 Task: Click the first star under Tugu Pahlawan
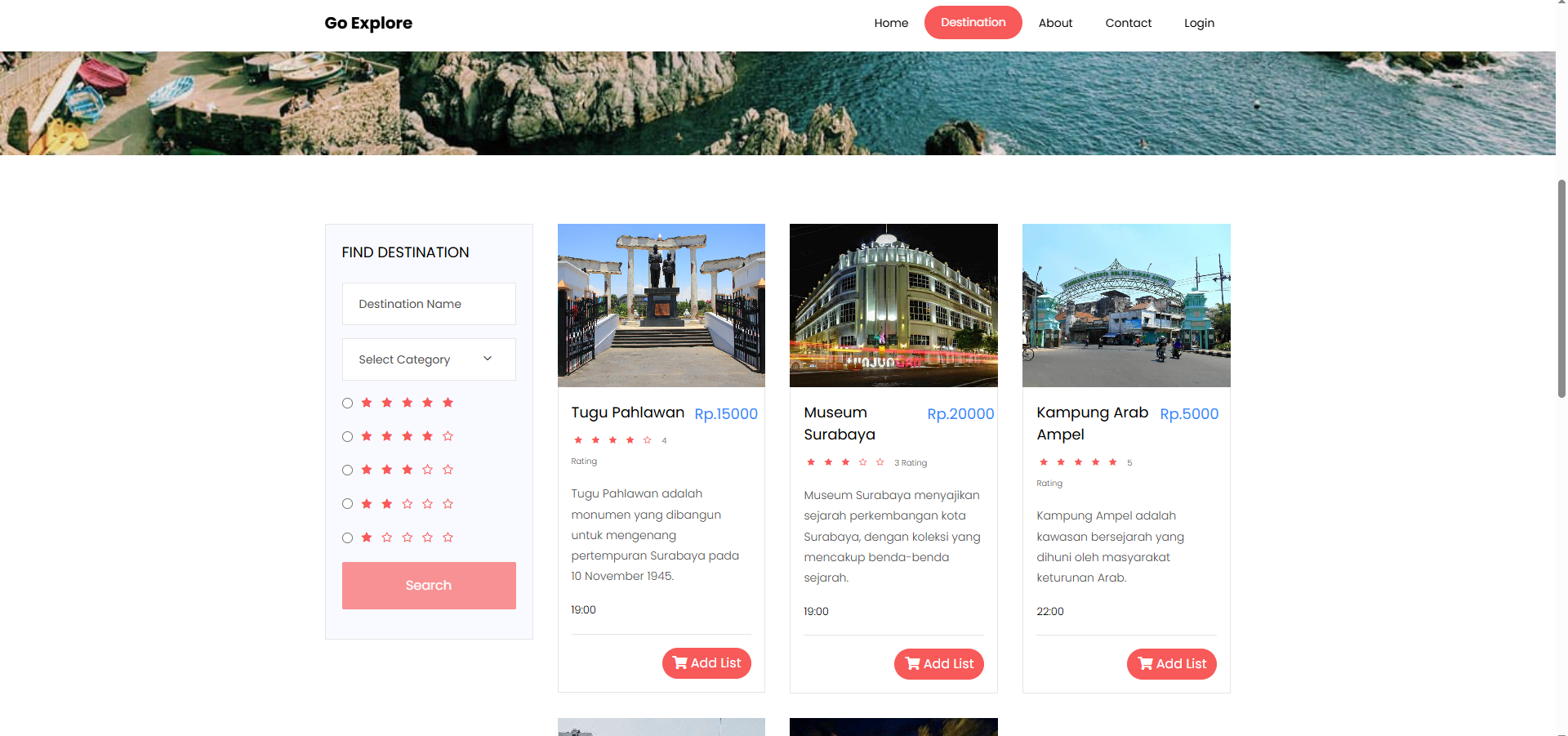[578, 440]
